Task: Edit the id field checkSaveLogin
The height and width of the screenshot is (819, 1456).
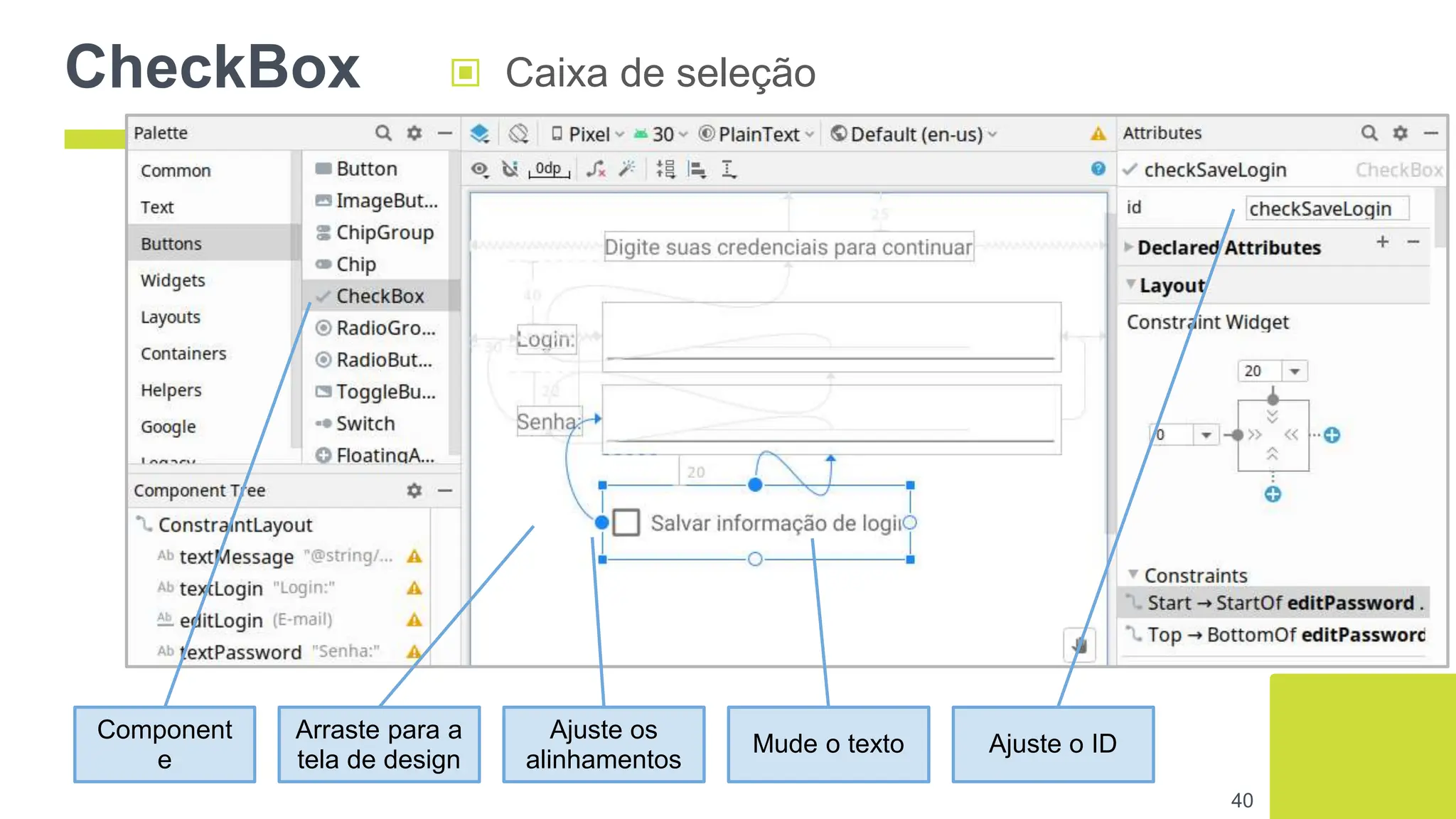Action: (x=1327, y=208)
